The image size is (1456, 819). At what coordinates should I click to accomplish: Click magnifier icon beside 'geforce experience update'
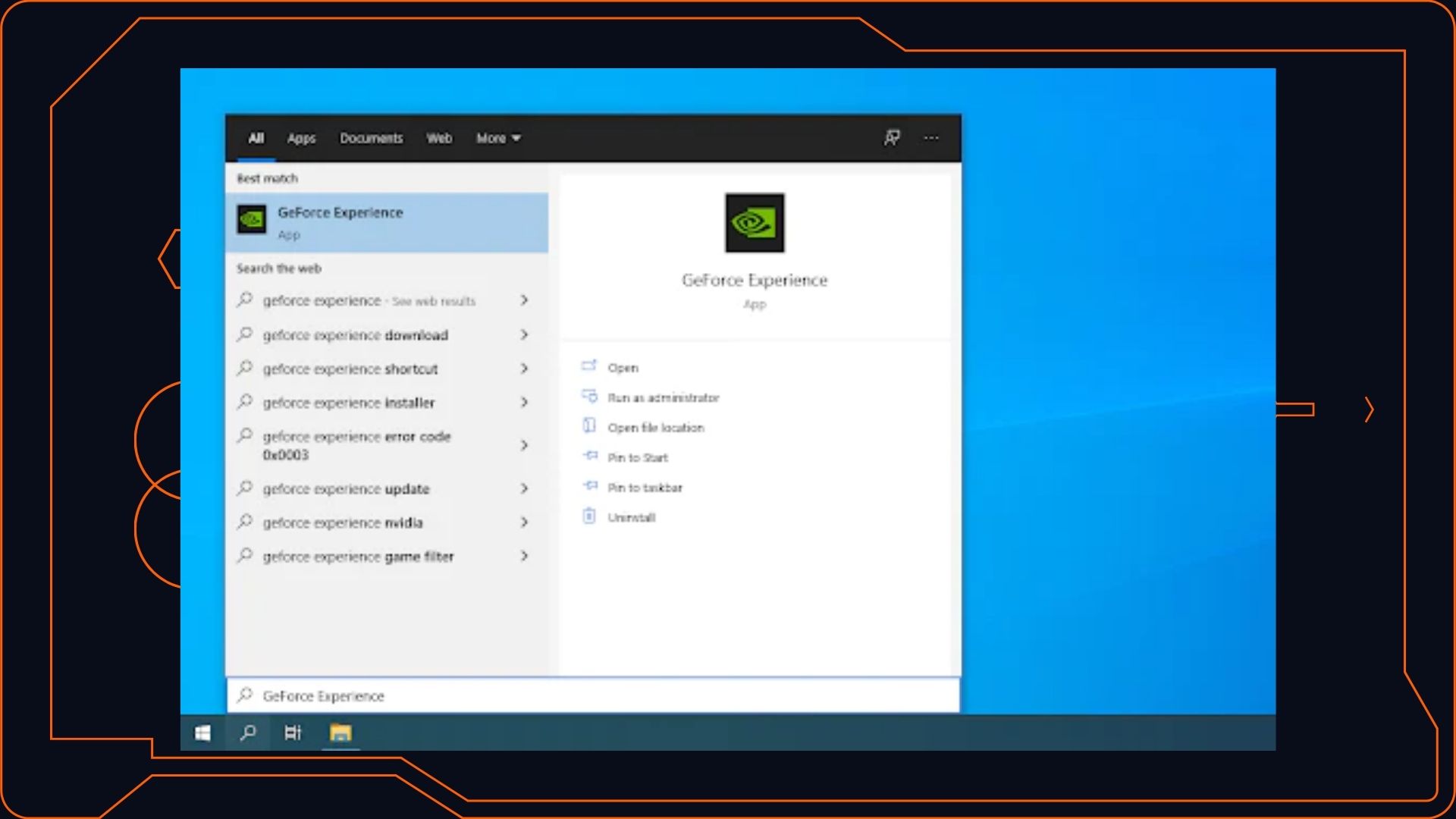244,488
